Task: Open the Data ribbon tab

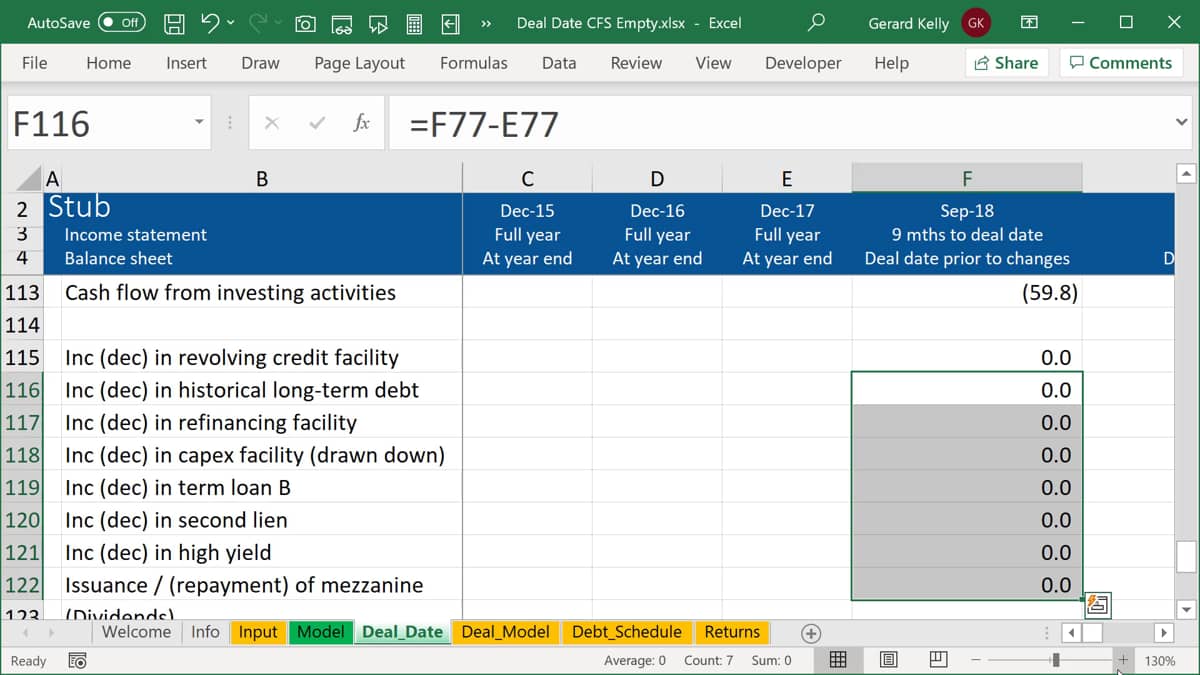Action: [559, 63]
